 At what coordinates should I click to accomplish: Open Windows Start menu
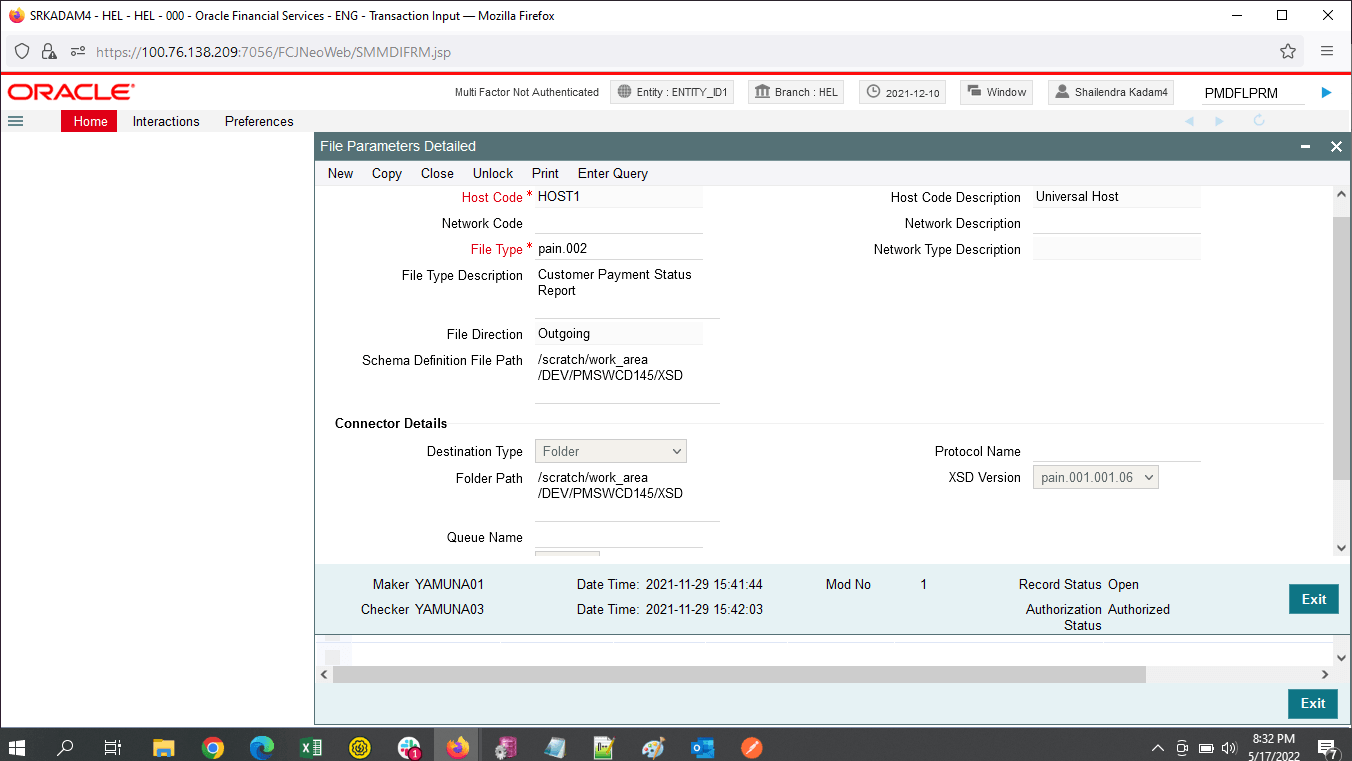pyautogui.click(x=17, y=747)
